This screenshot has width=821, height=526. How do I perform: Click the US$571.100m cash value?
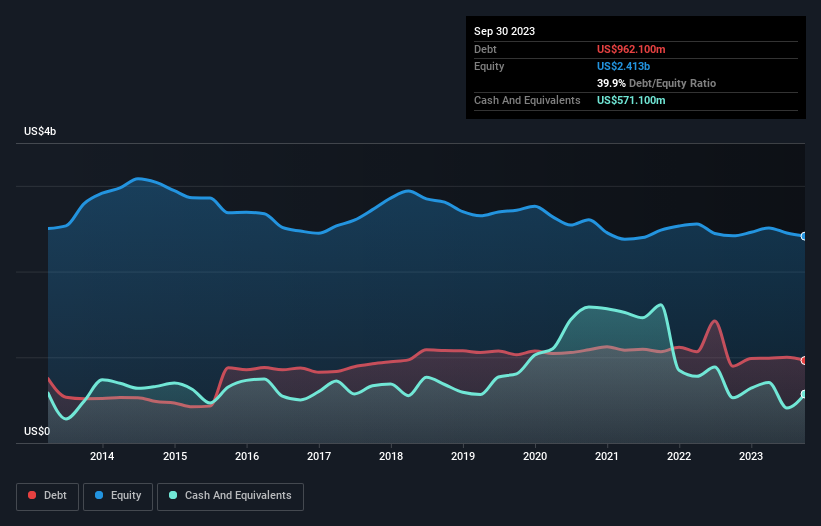click(x=631, y=100)
